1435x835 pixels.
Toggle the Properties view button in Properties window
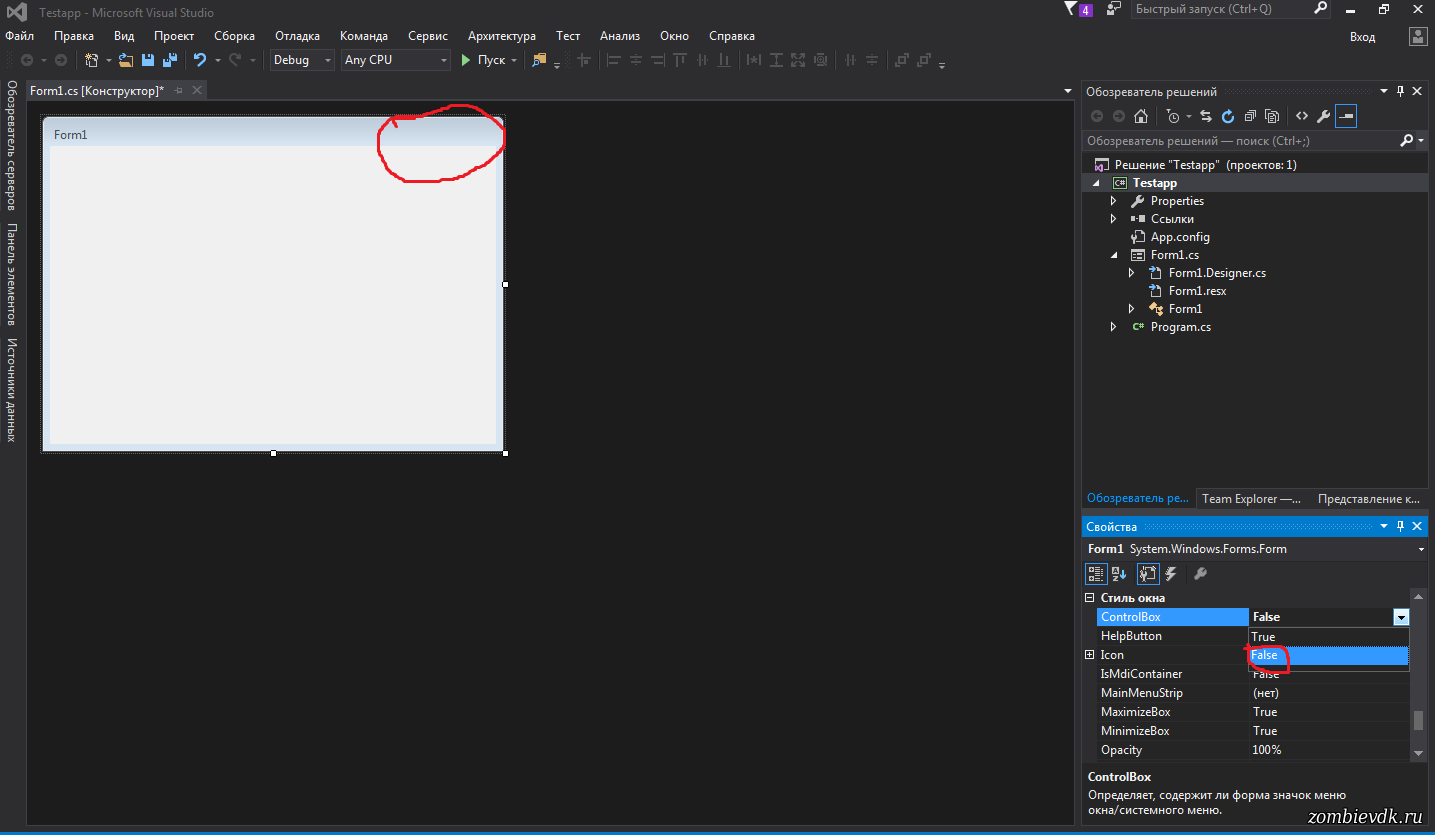coord(1147,574)
